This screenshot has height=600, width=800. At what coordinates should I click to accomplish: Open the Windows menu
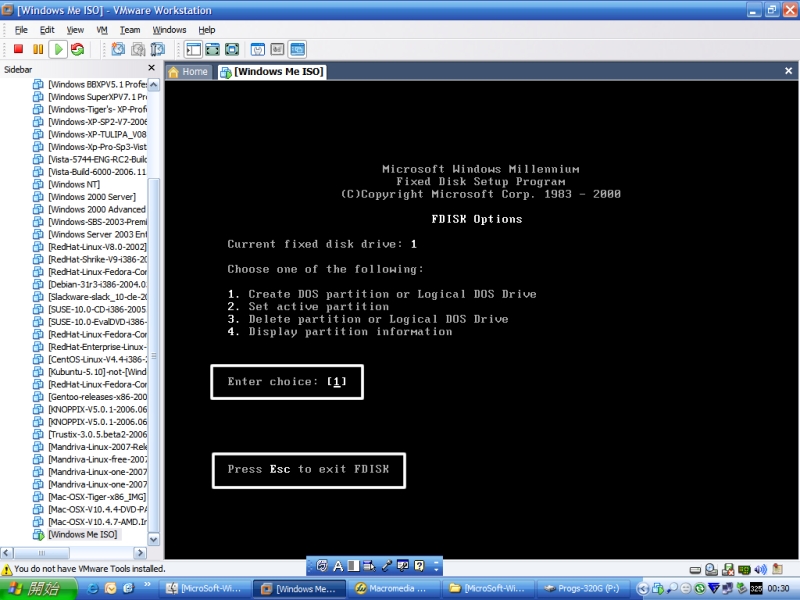(x=169, y=30)
